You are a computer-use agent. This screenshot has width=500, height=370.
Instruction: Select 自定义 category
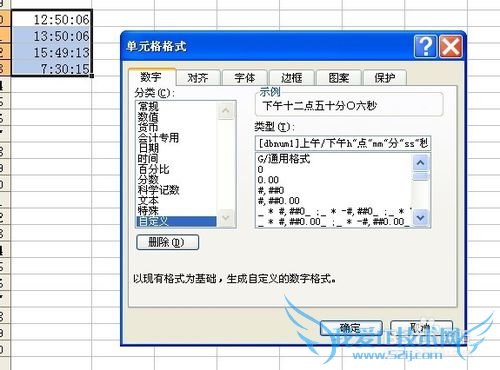[x=177, y=221]
